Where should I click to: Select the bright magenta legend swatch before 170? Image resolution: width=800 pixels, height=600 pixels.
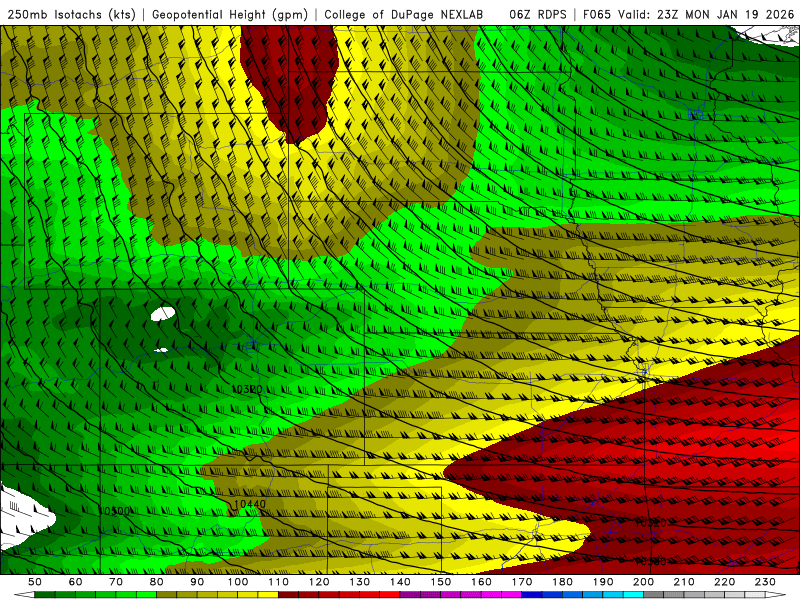511,594
